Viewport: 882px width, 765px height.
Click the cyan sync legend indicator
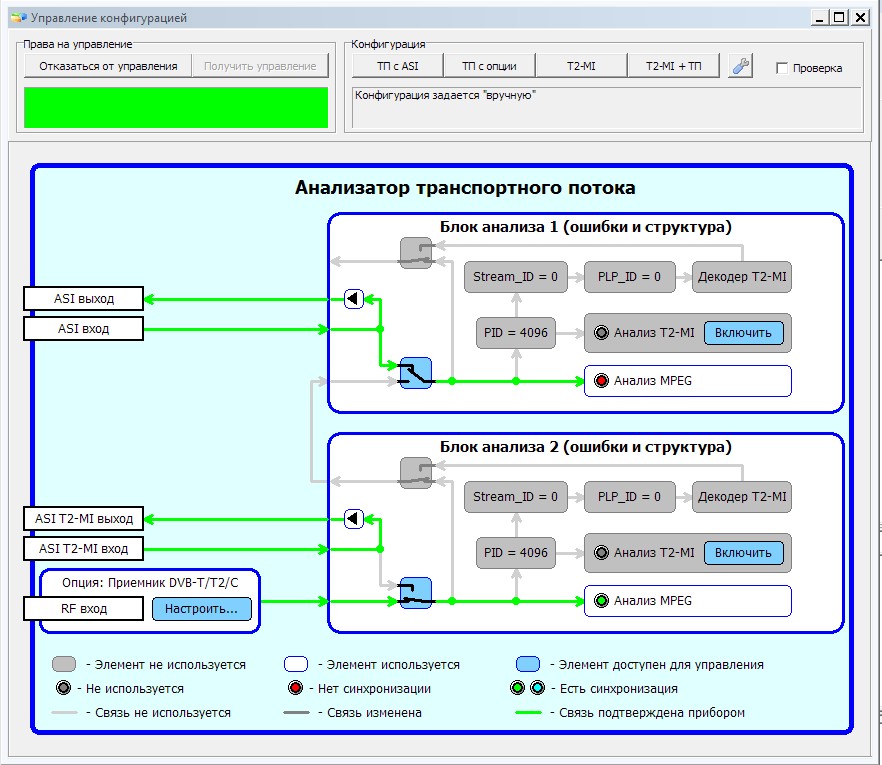(538, 688)
